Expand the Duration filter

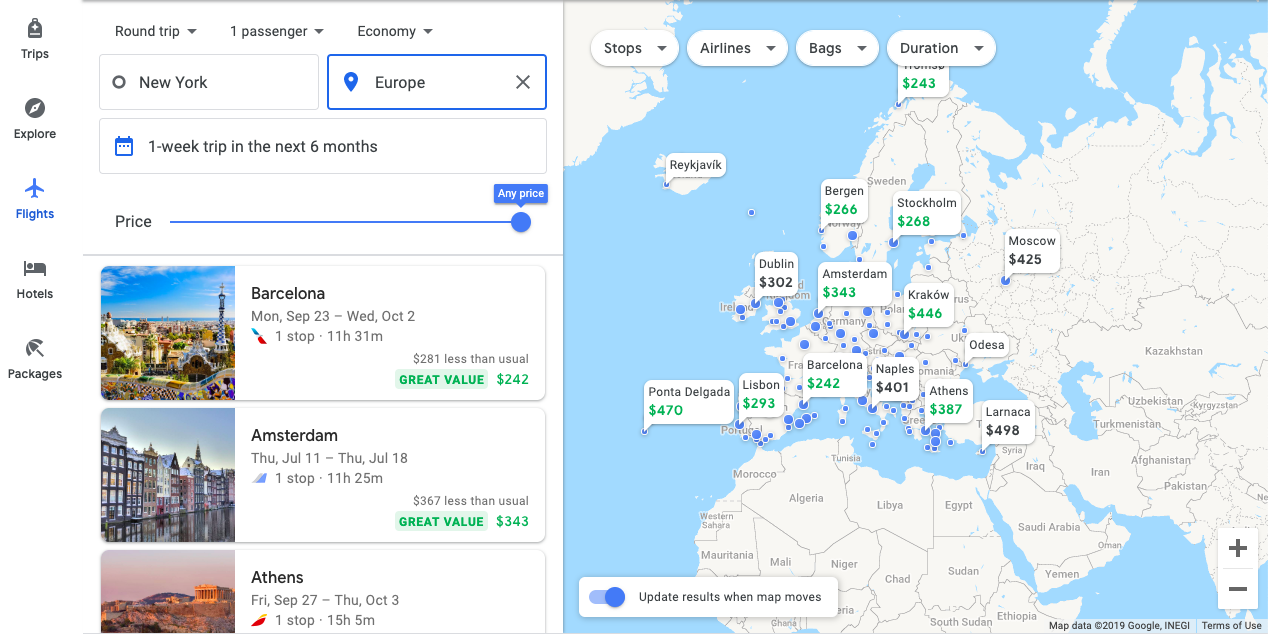tap(941, 48)
